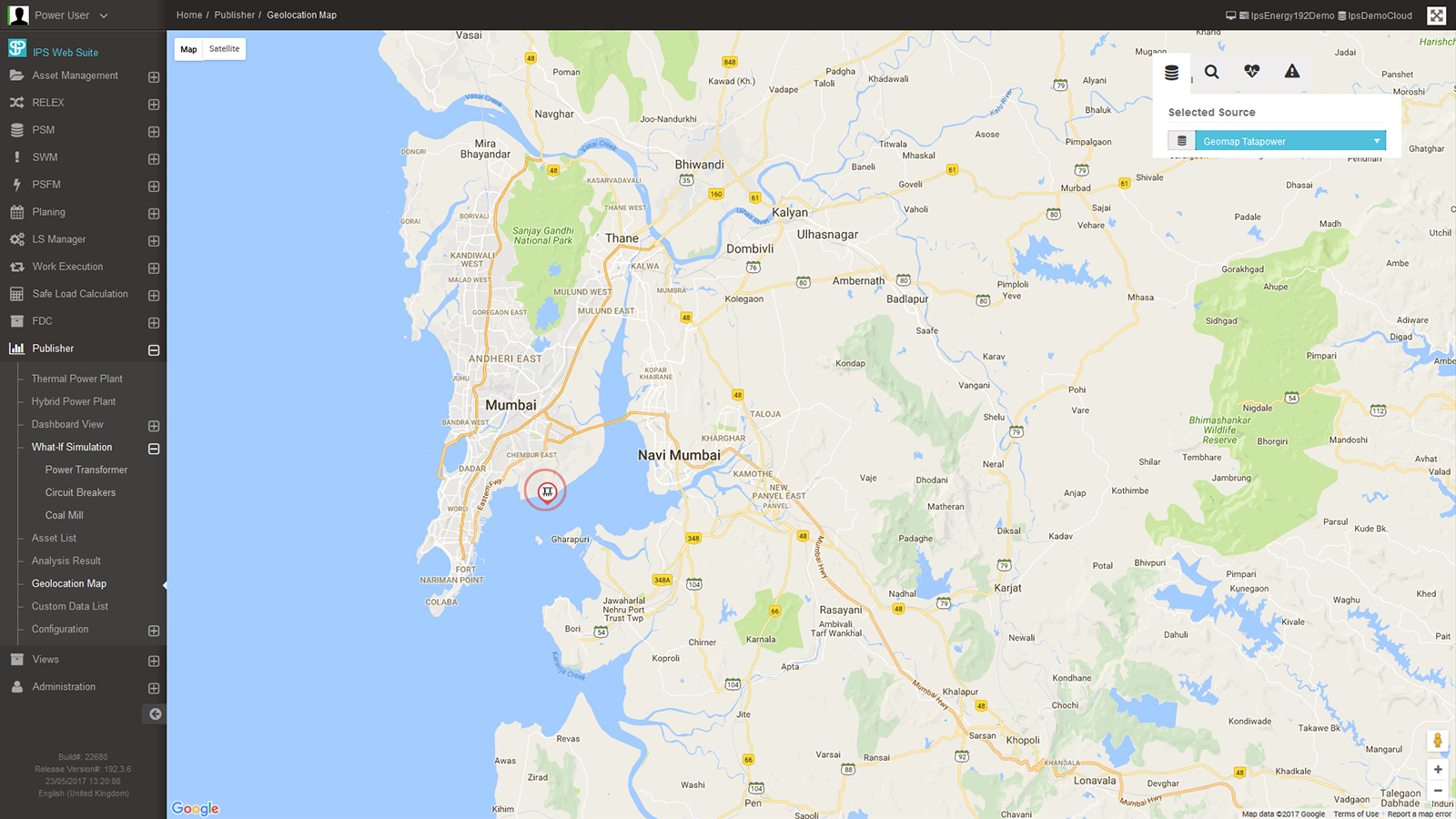This screenshot has width=1456, height=819.
Task: Open Thermal Power Plant page
Action: 77,379
